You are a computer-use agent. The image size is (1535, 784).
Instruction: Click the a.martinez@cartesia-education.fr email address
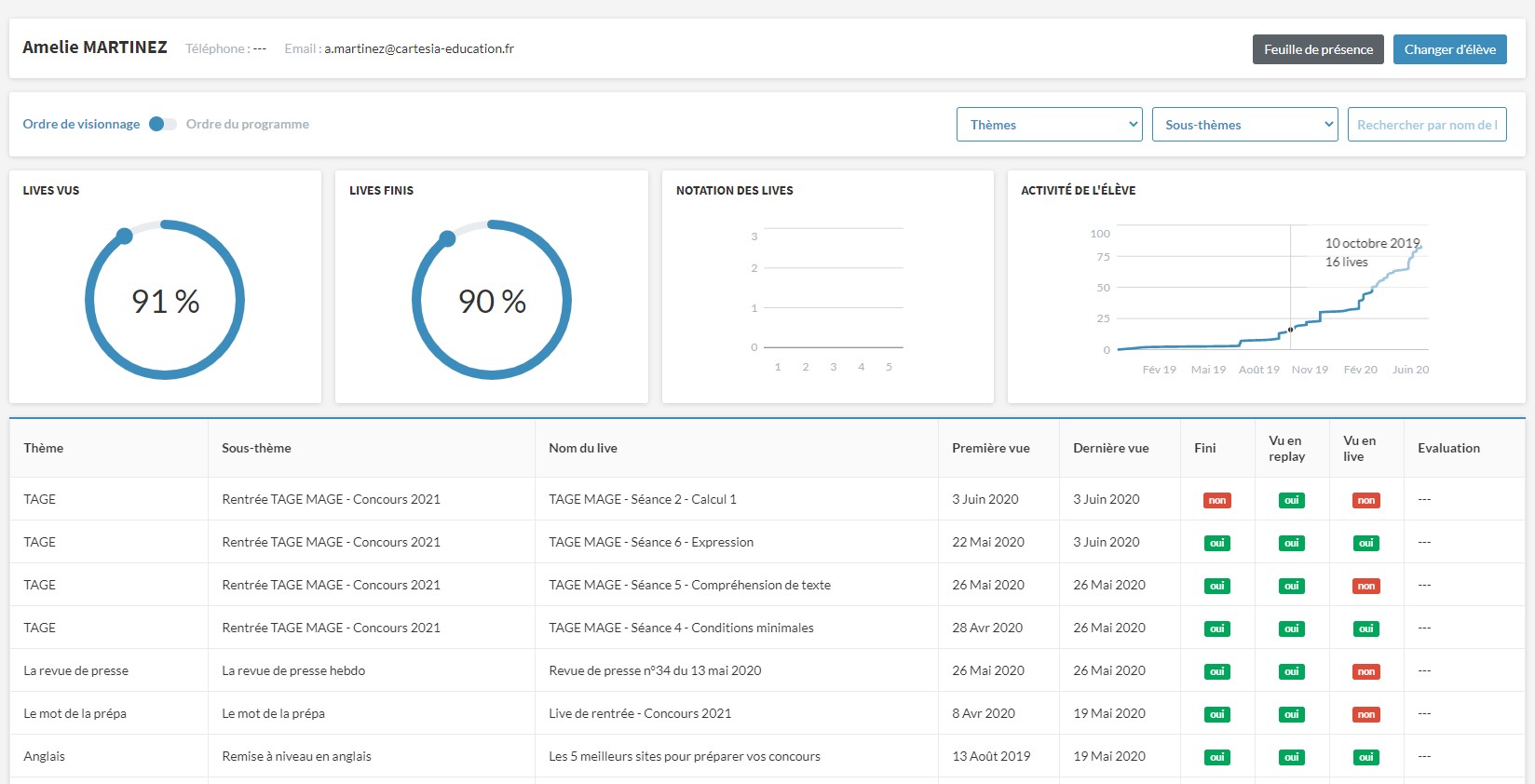[x=419, y=48]
